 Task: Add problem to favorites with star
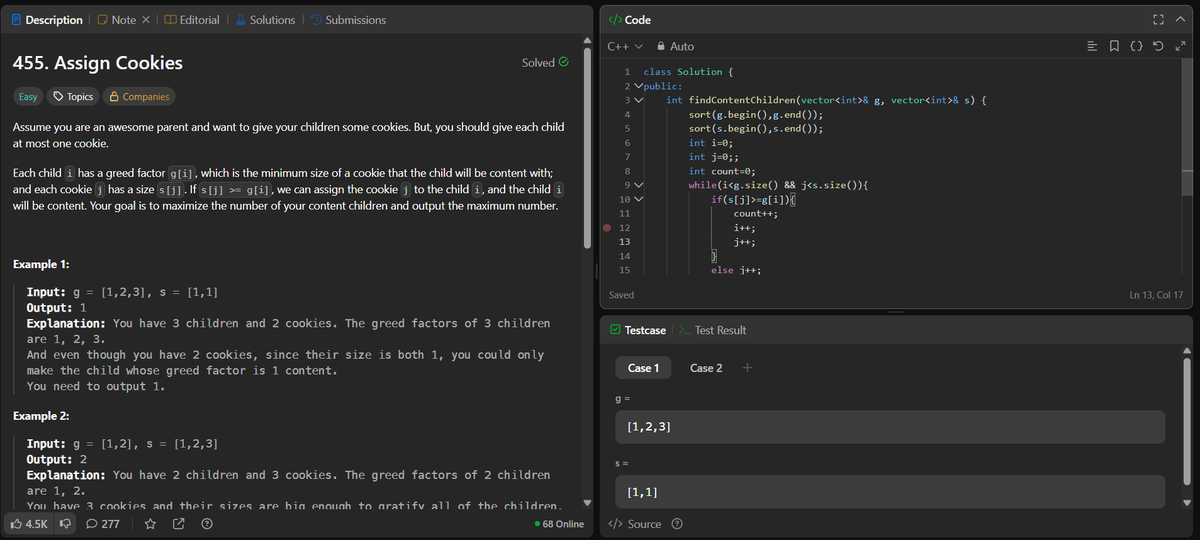click(x=150, y=523)
